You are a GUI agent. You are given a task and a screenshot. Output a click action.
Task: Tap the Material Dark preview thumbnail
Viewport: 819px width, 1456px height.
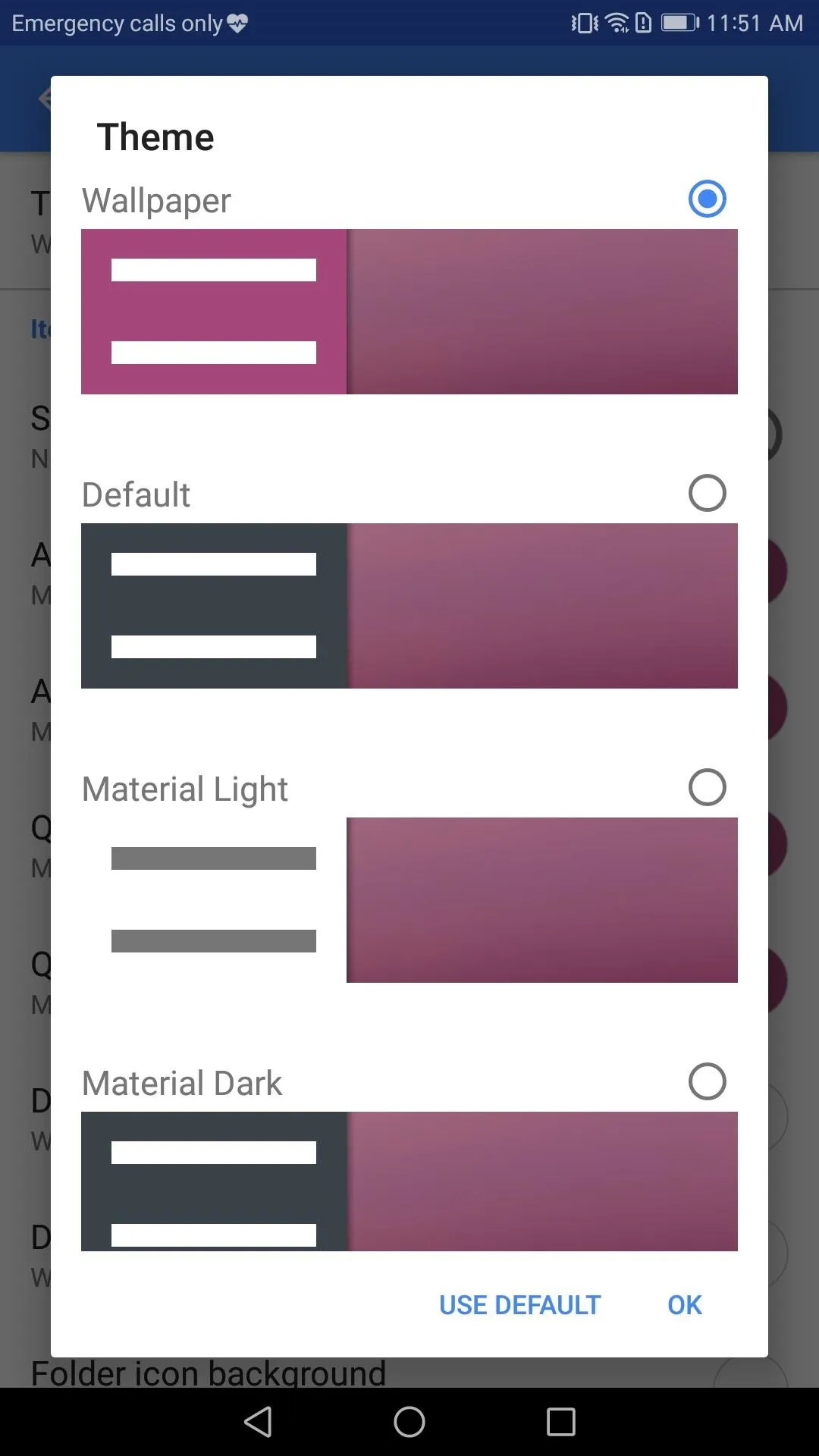click(x=409, y=1181)
